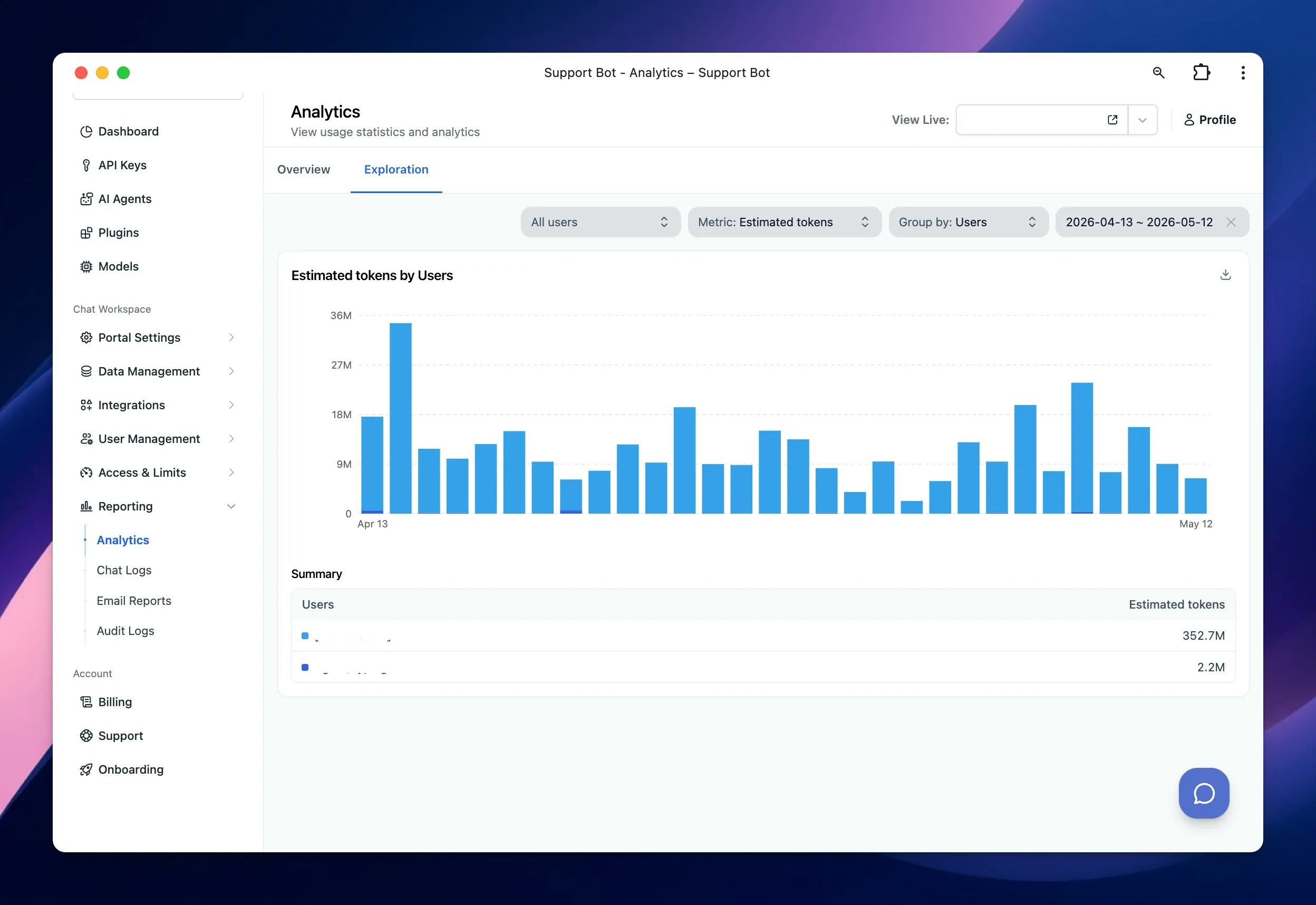
Task: Open the floating chat bubble button
Action: pos(1204,793)
